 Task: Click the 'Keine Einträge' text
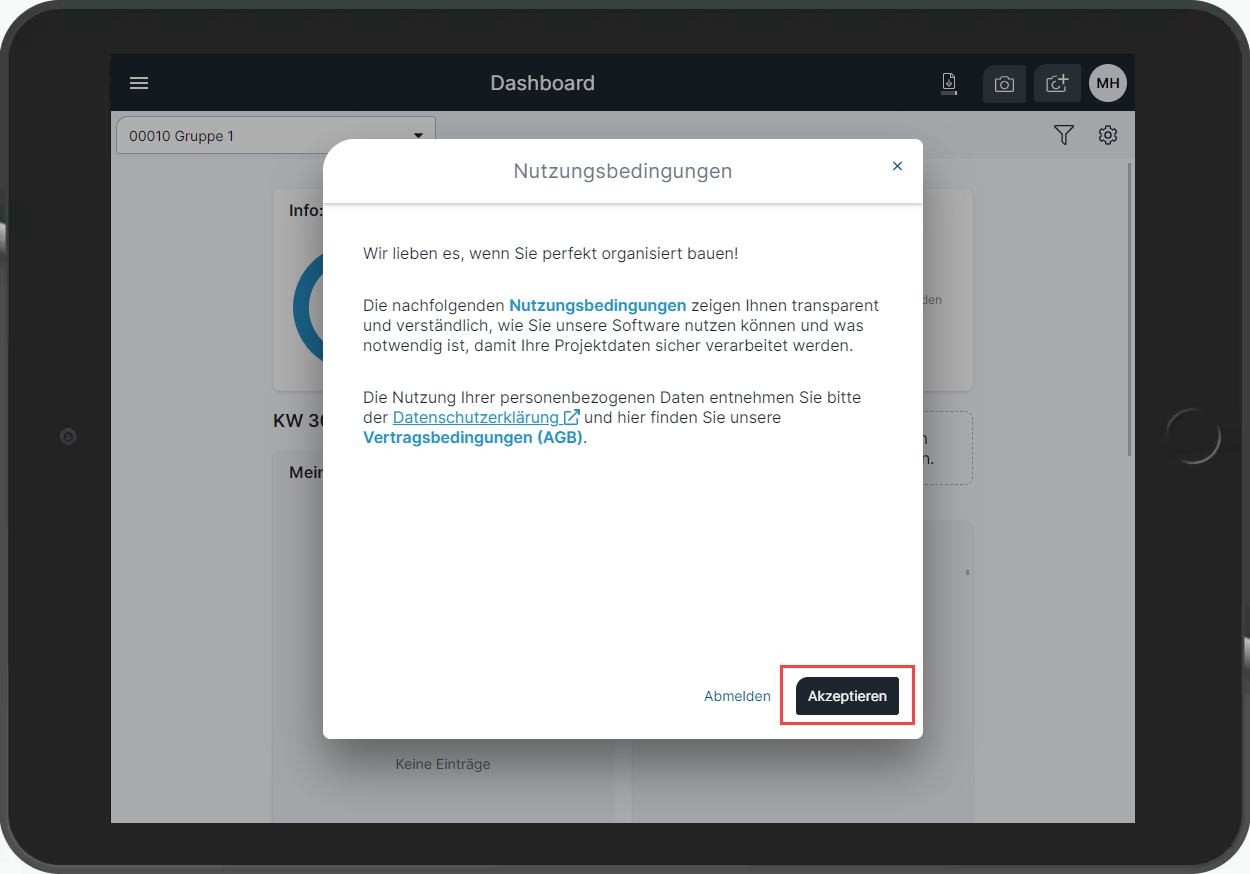[443, 764]
